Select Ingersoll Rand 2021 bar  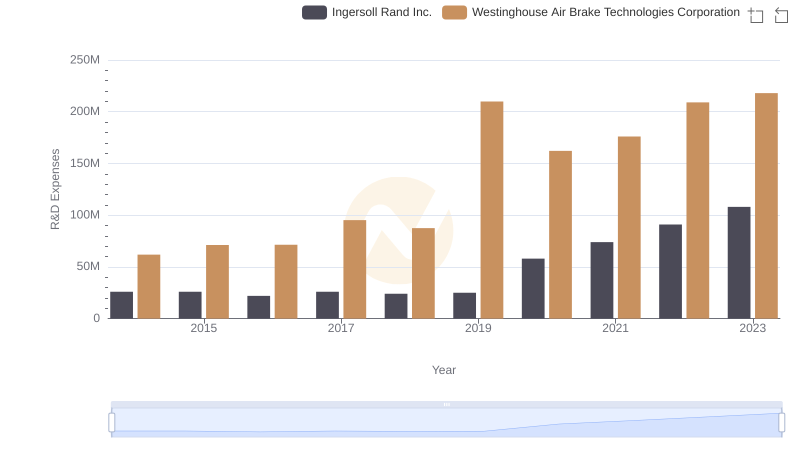click(602, 280)
